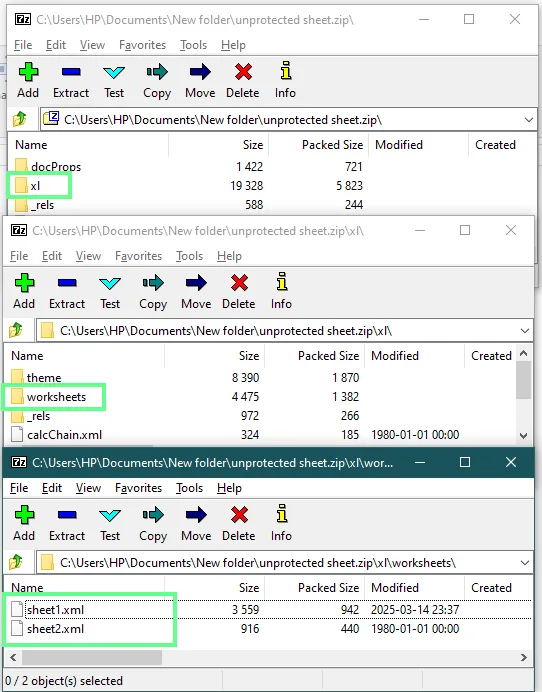
Task: Select the xl folder in top window
Action: point(27,185)
